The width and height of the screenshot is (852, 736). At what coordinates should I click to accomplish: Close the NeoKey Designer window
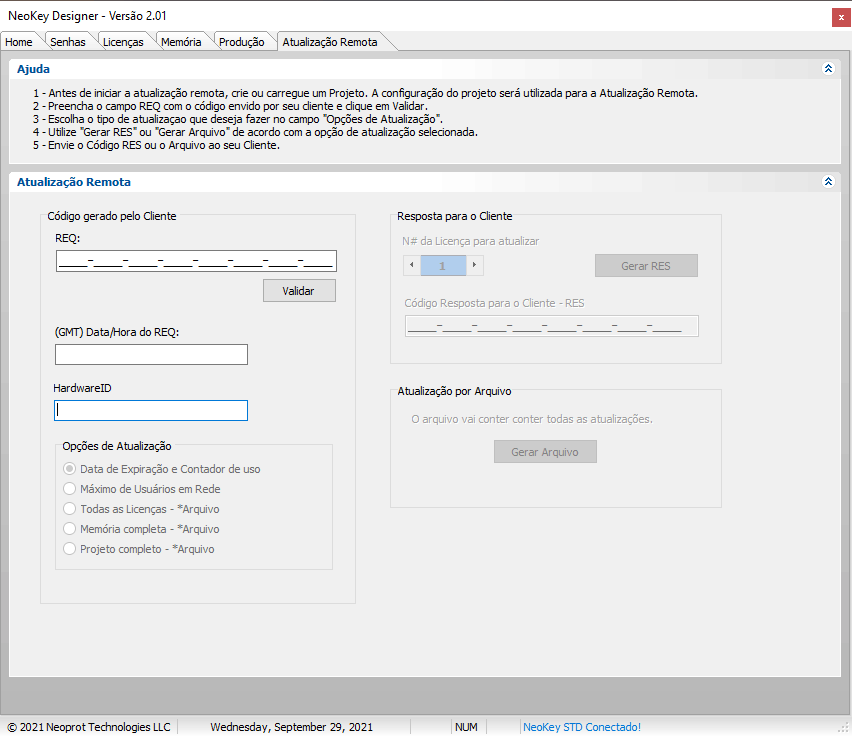point(837,16)
